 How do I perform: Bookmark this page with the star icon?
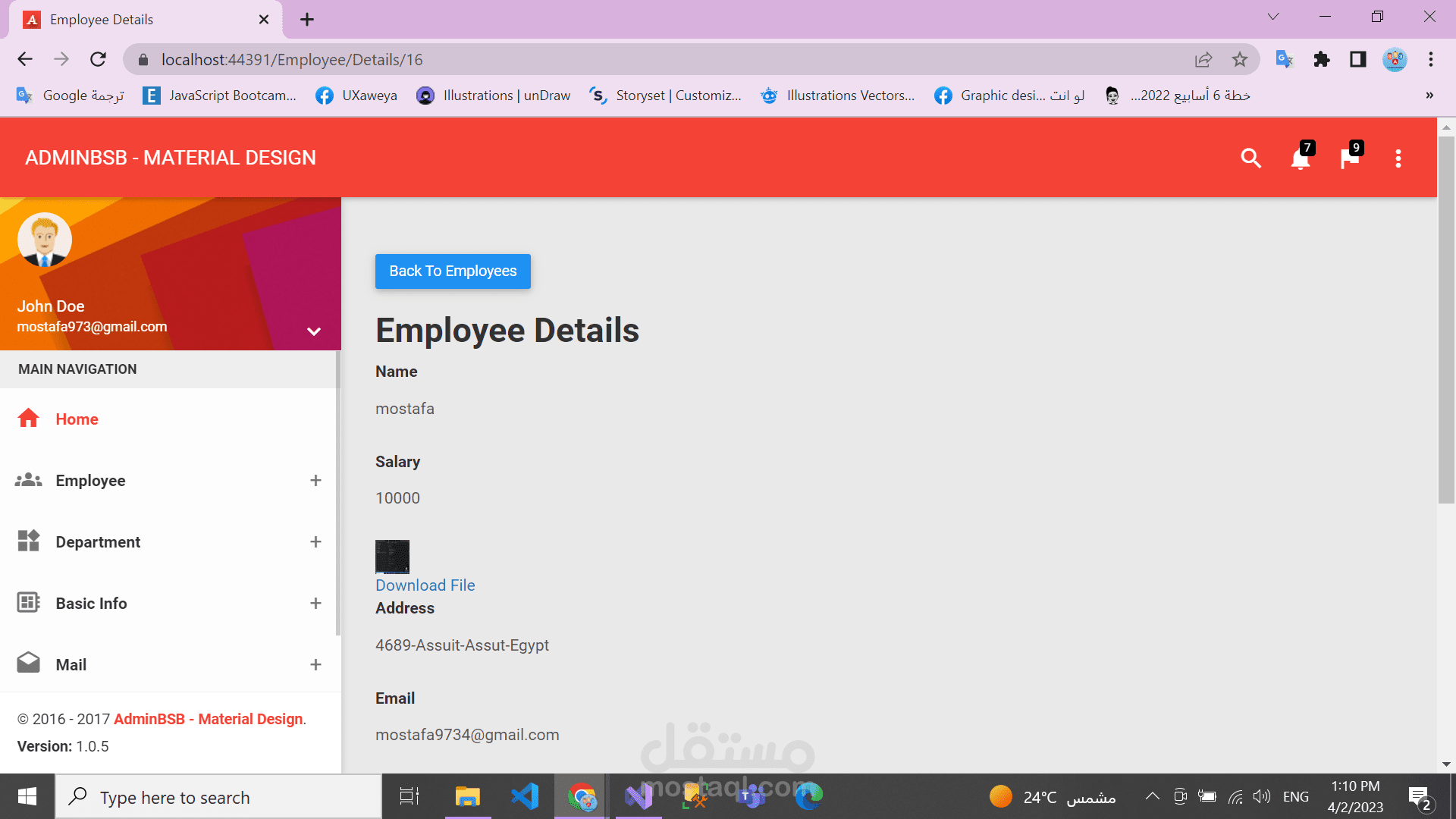click(1239, 59)
